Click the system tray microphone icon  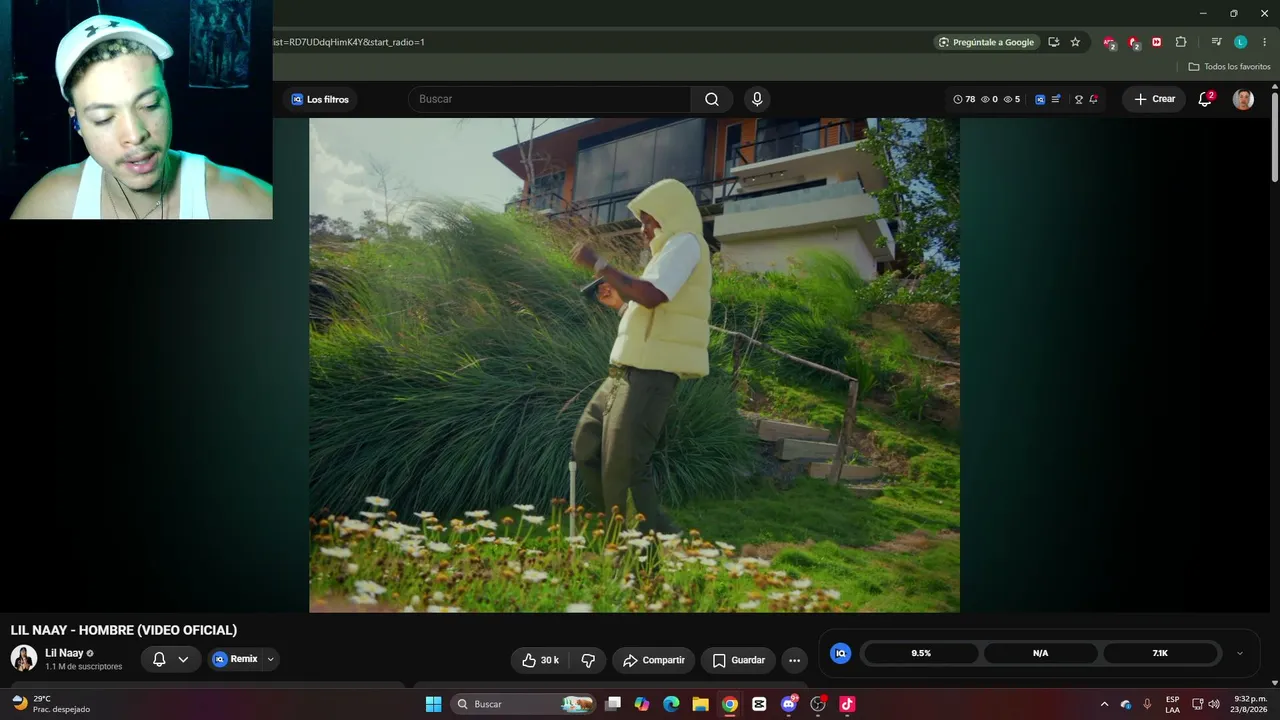pyautogui.click(x=1147, y=704)
